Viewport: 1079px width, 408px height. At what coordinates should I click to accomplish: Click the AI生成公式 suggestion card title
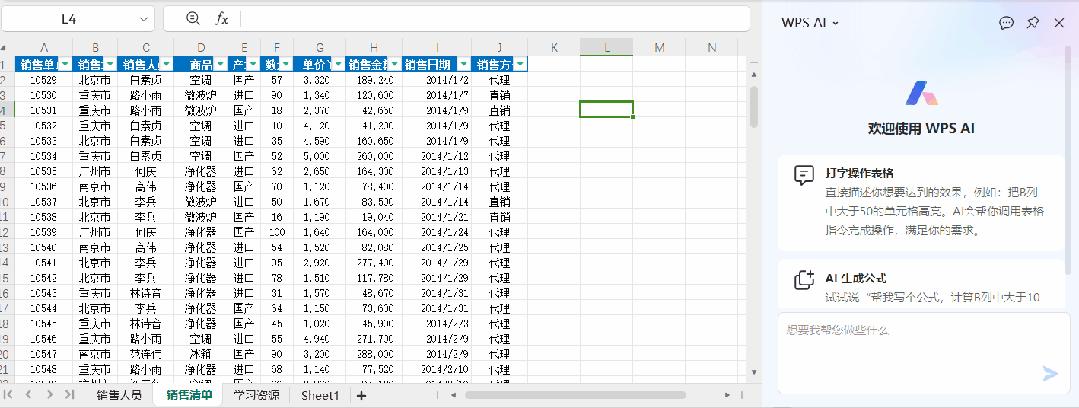[x=855, y=278]
